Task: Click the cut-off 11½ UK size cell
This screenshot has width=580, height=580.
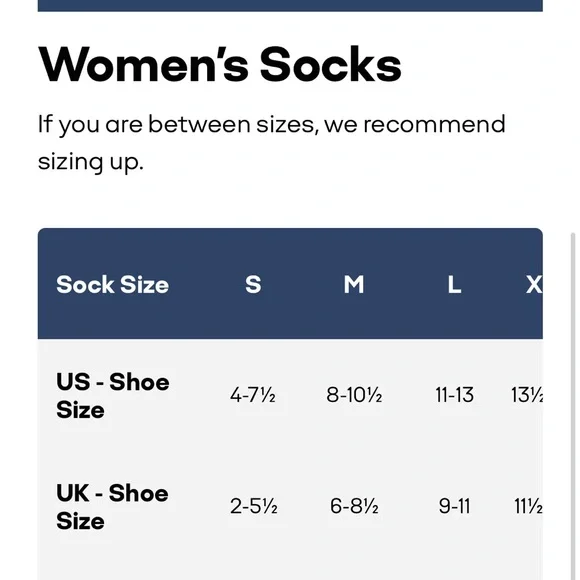Action: 528,506
